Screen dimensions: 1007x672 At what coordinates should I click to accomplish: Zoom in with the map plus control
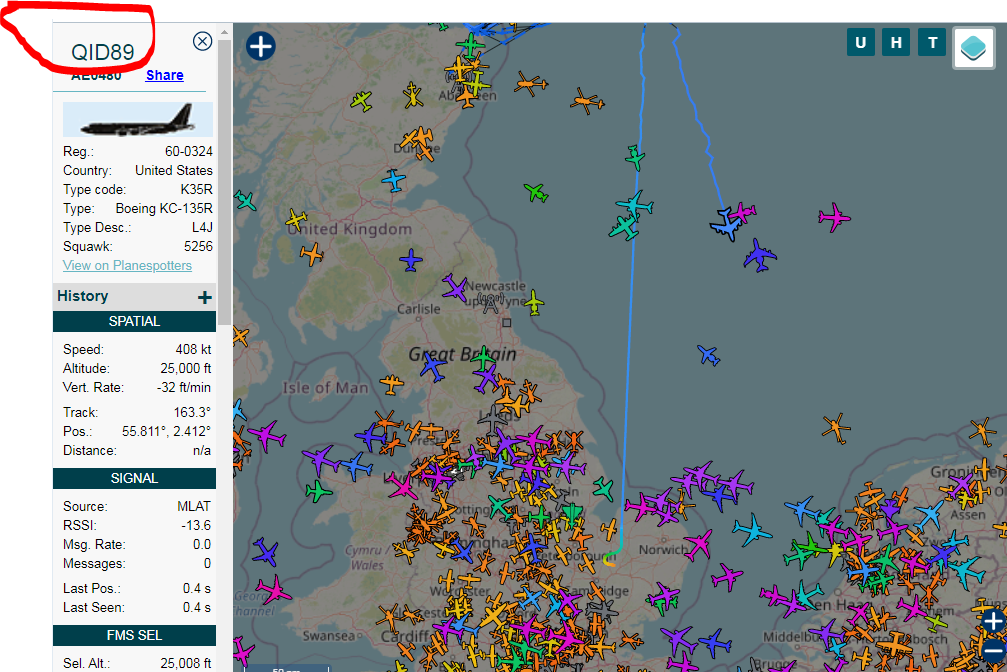coord(993,621)
